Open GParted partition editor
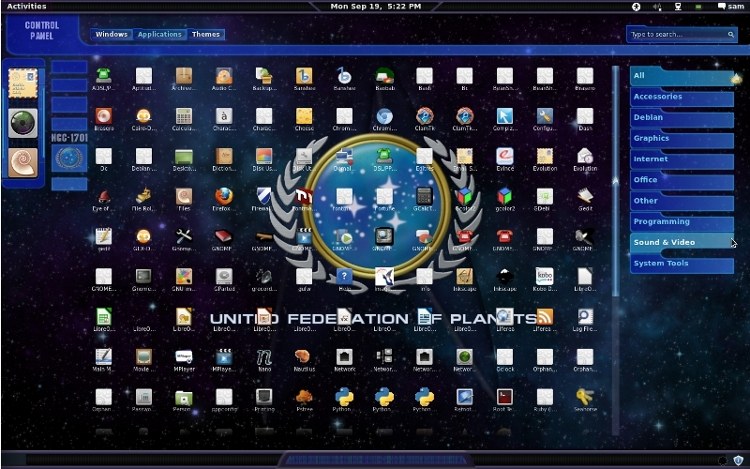 coord(224,277)
